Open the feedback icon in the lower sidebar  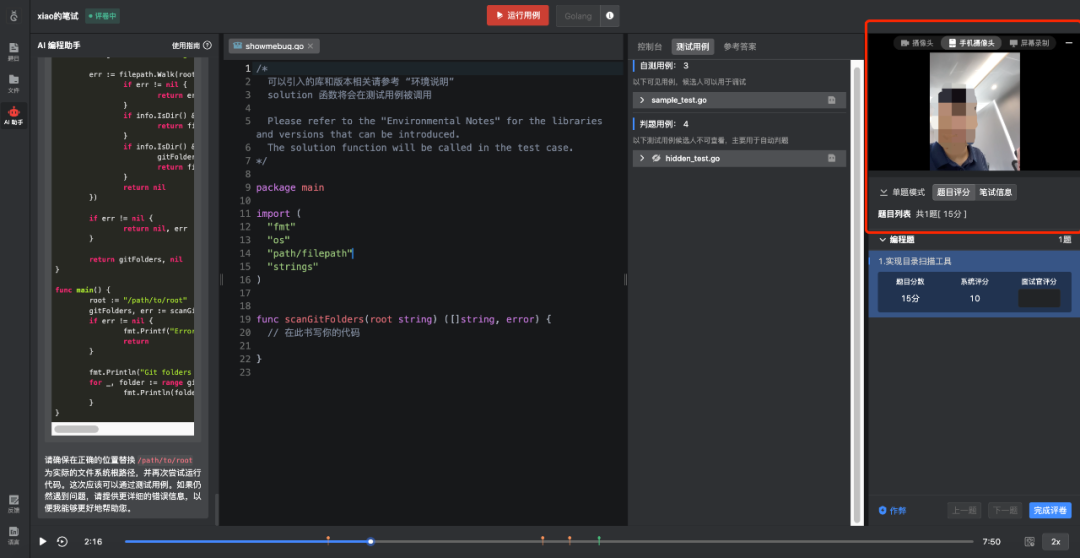(x=14, y=504)
